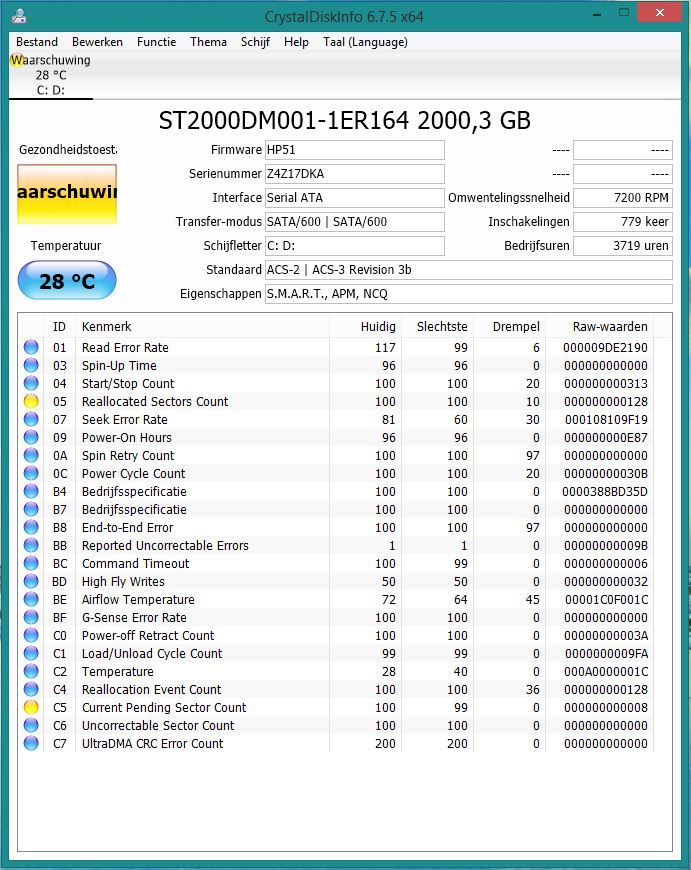Click blue status icon for G-Sense Error Rate
The width and height of the screenshot is (691, 870).
click(31, 617)
